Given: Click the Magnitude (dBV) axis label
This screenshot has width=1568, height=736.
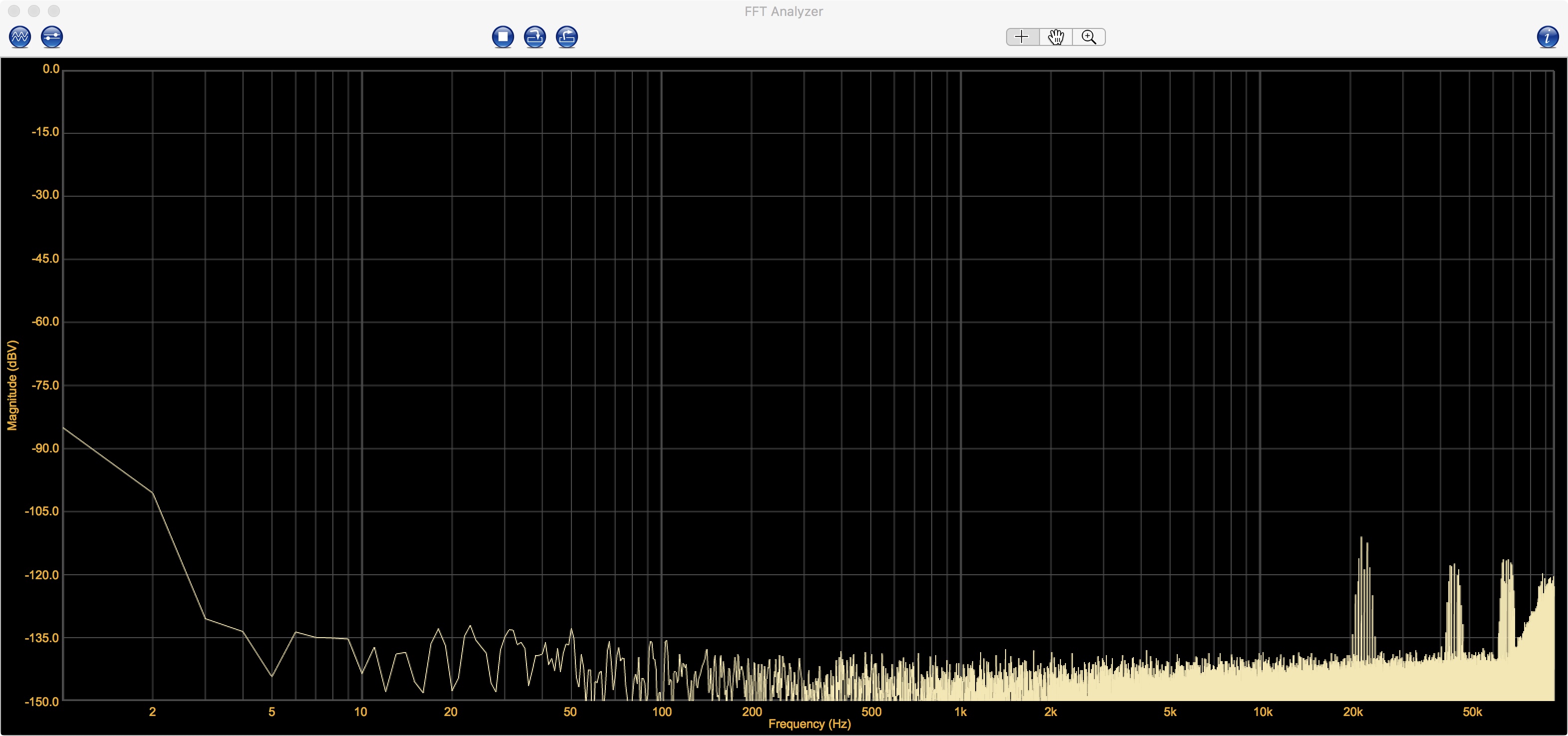Looking at the screenshot, I should point(12,385).
